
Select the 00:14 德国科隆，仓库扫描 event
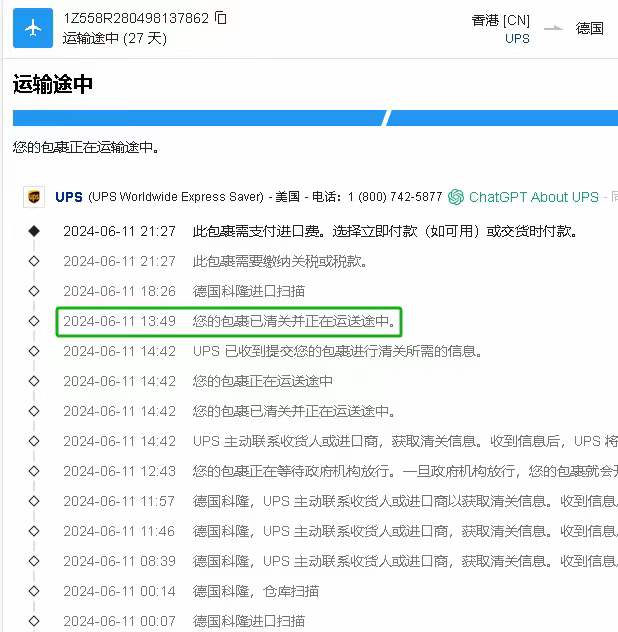(254, 591)
